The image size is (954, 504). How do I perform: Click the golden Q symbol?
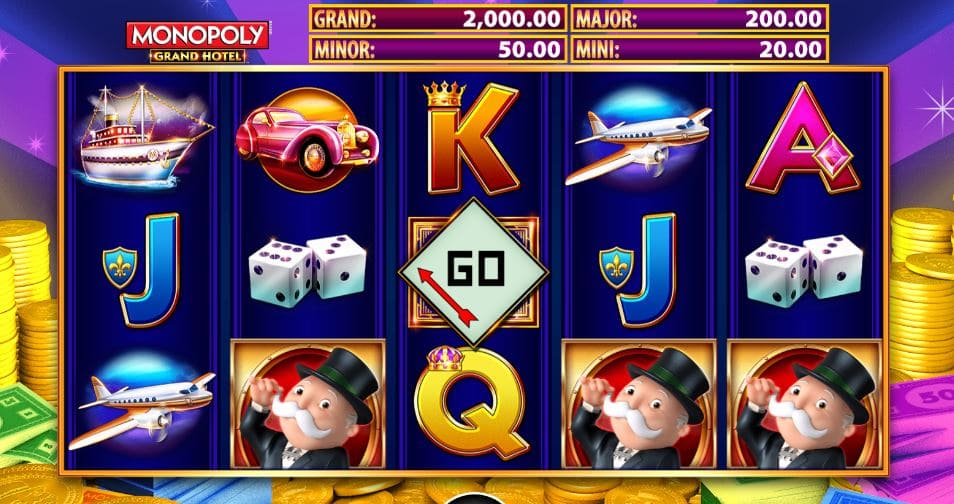[x=472, y=403]
